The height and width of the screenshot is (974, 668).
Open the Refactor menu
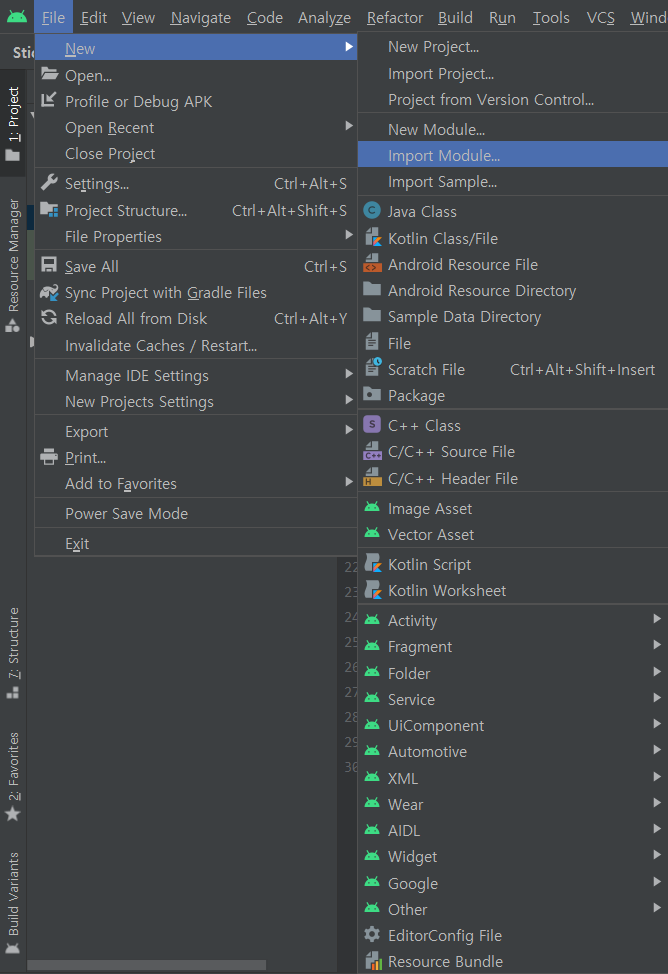(395, 17)
